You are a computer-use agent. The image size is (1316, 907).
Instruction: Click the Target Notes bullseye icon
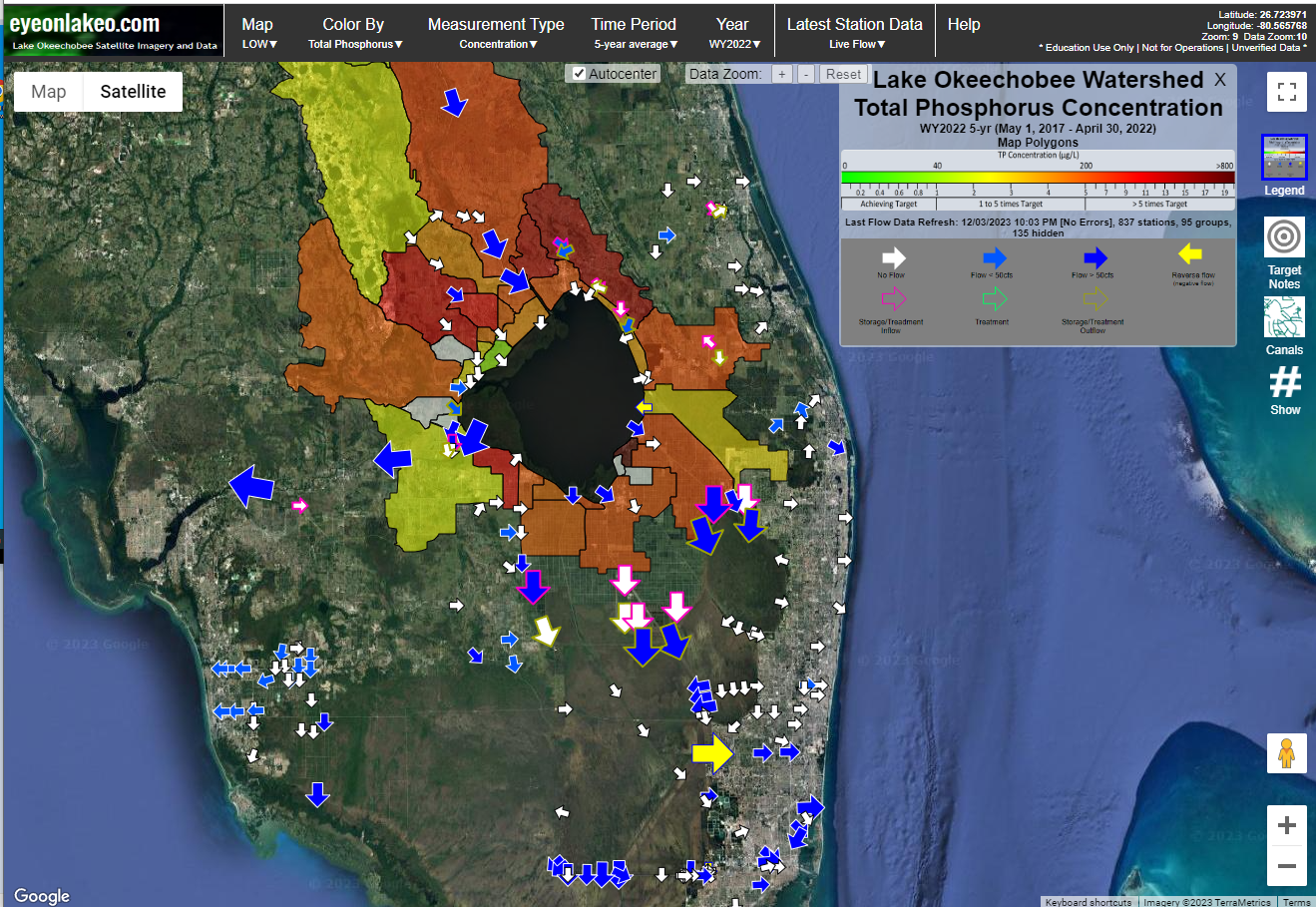pyautogui.click(x=1284, y=238)
